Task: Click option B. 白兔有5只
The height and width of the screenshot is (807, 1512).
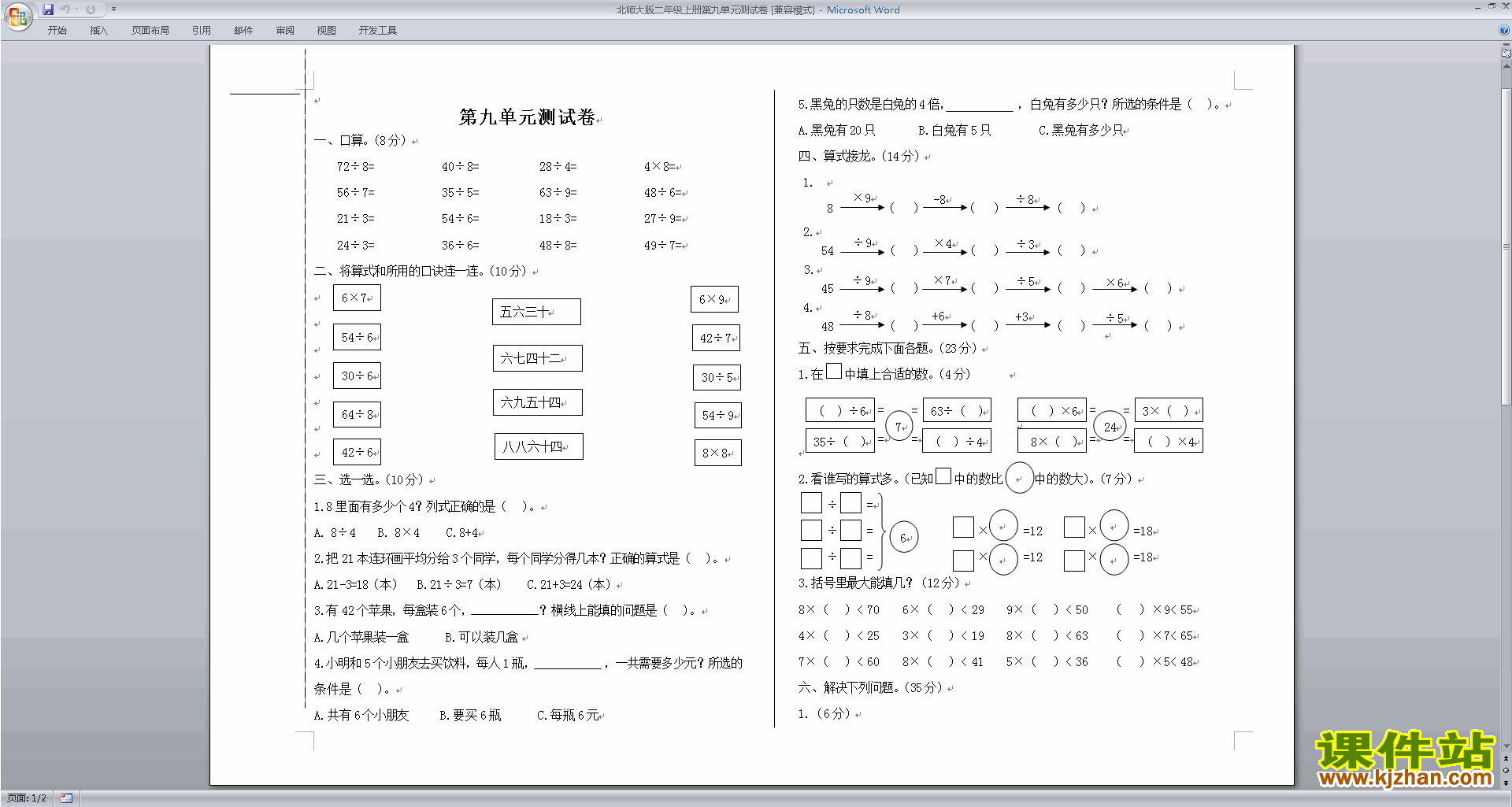Action: click(x=954, y=130)
